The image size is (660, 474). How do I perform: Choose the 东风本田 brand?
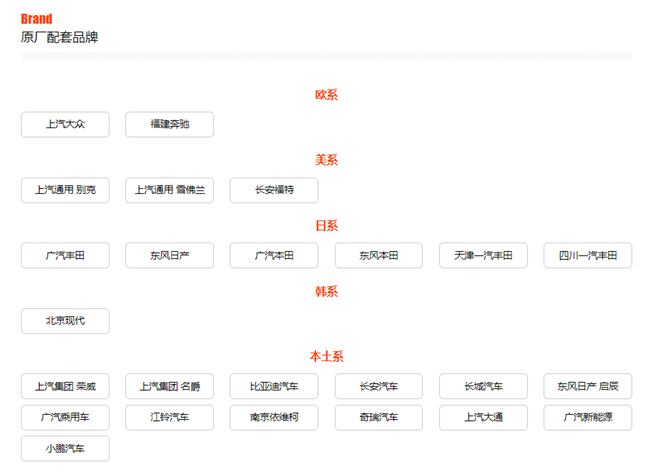378,256
